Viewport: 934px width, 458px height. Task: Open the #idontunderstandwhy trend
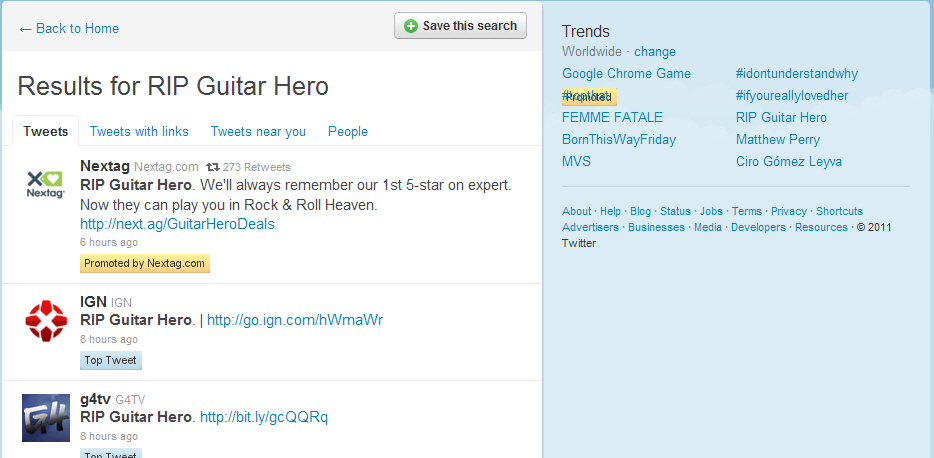pos(796,74)
